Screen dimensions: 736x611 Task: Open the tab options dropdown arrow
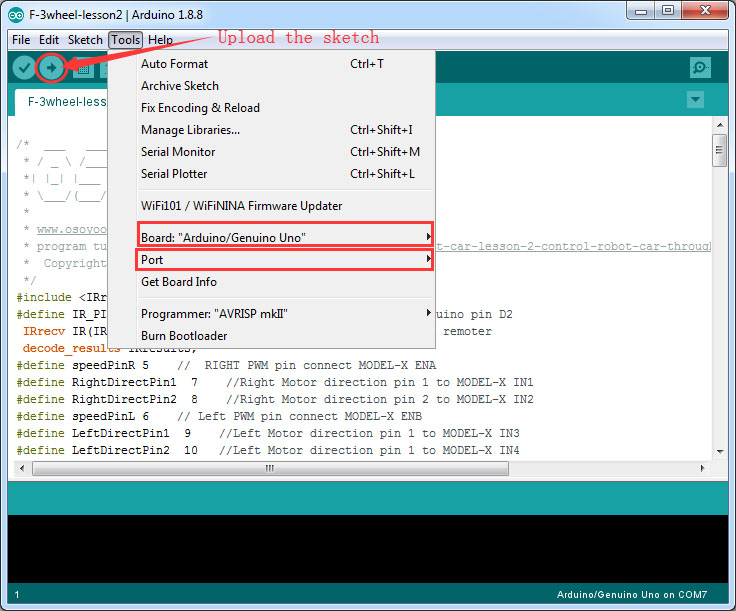(x=695, y=99)
